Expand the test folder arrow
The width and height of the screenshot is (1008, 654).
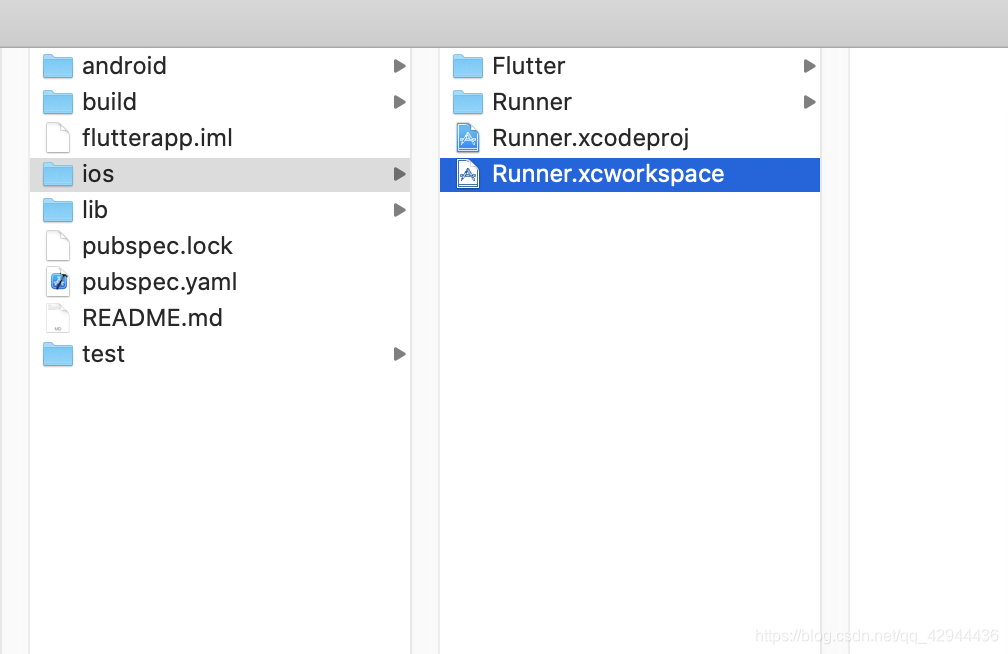[x=399, y=354]
